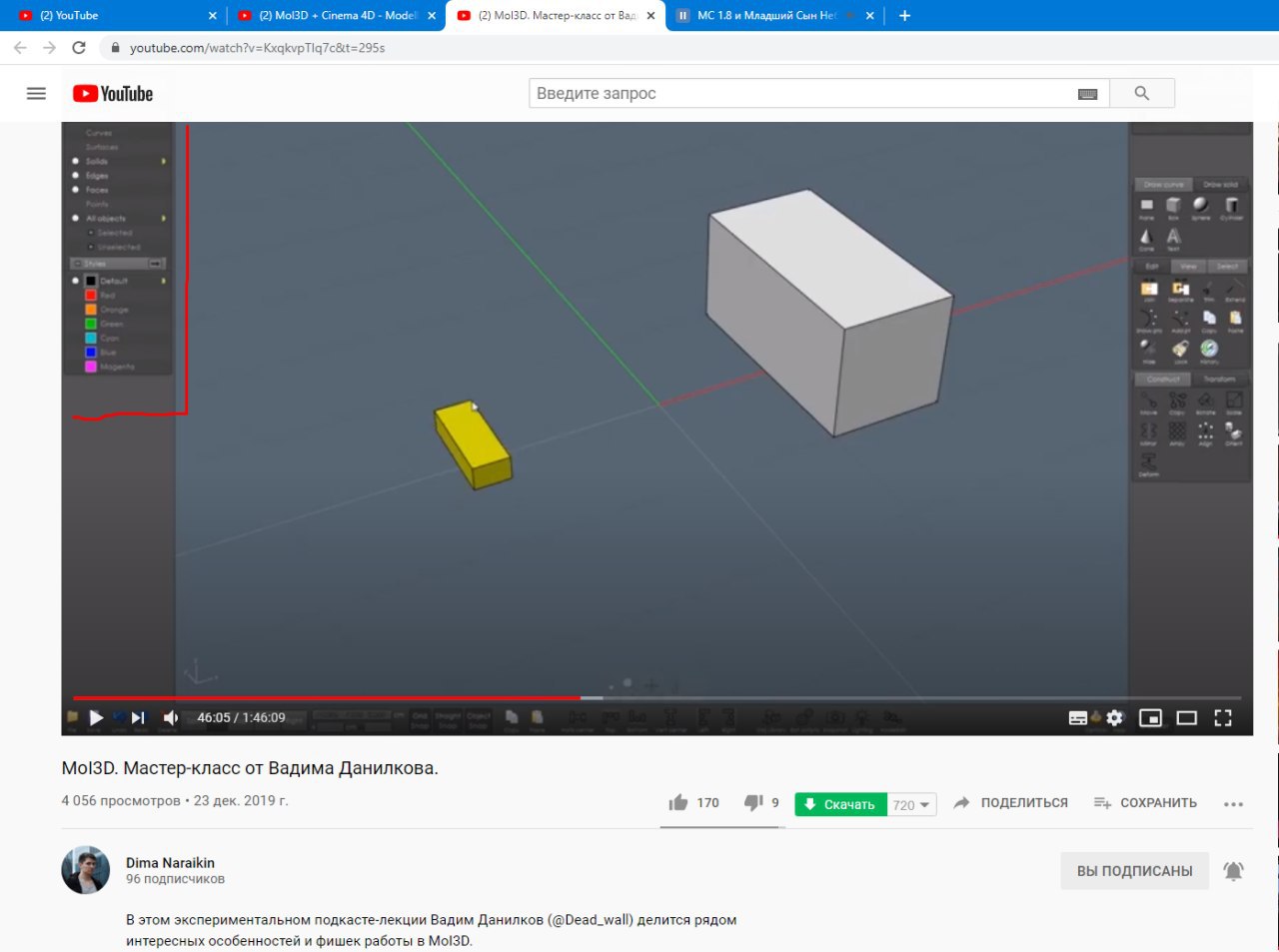Image resolution: width=1279 pixels, height=952 pixels.
Task: Select the Align tool in the Transform palette
Action: (1206, 433)
